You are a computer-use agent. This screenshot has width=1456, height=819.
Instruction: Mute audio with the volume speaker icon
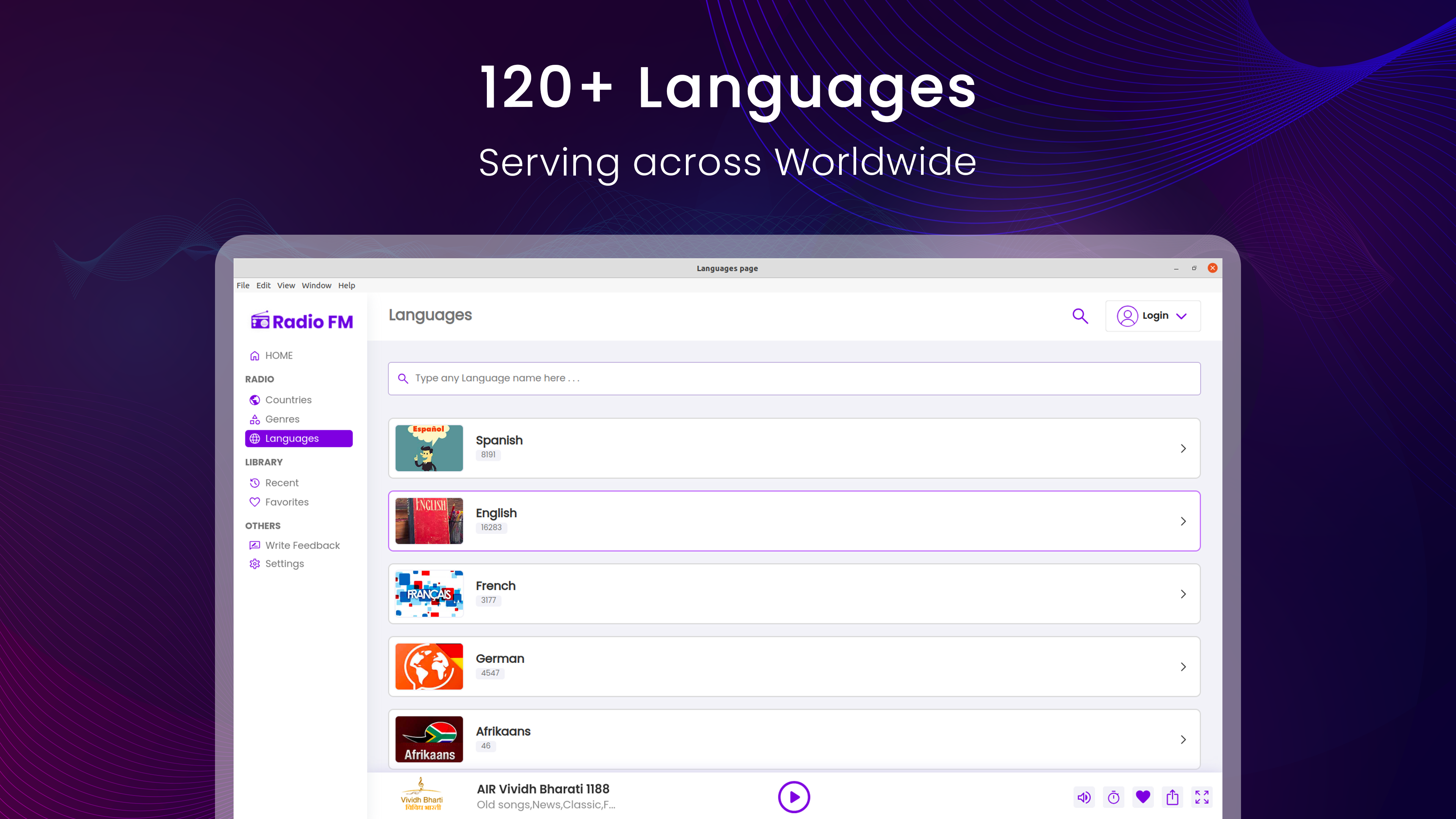click(x=1084, y=797)
